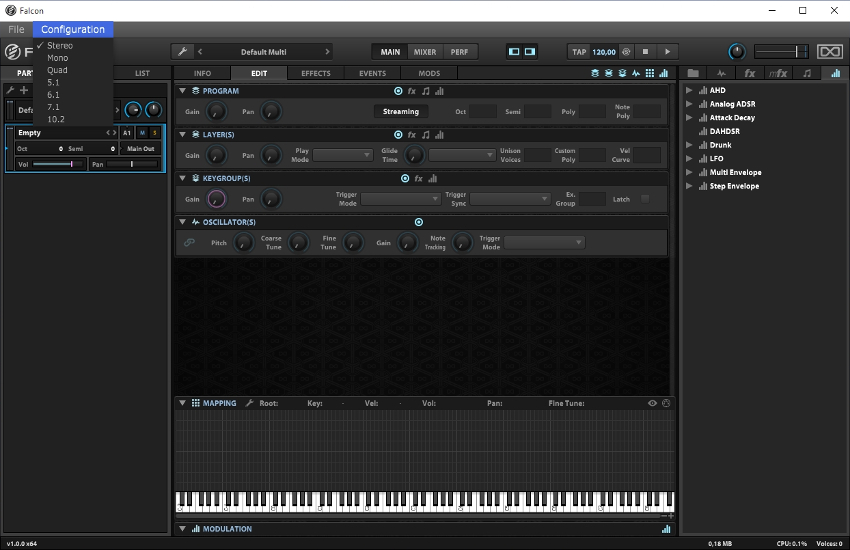The height and width of the screenshot is (550, 850).
Task: Toggle the eye visibility icon in MAPPING
Action: 652,403
